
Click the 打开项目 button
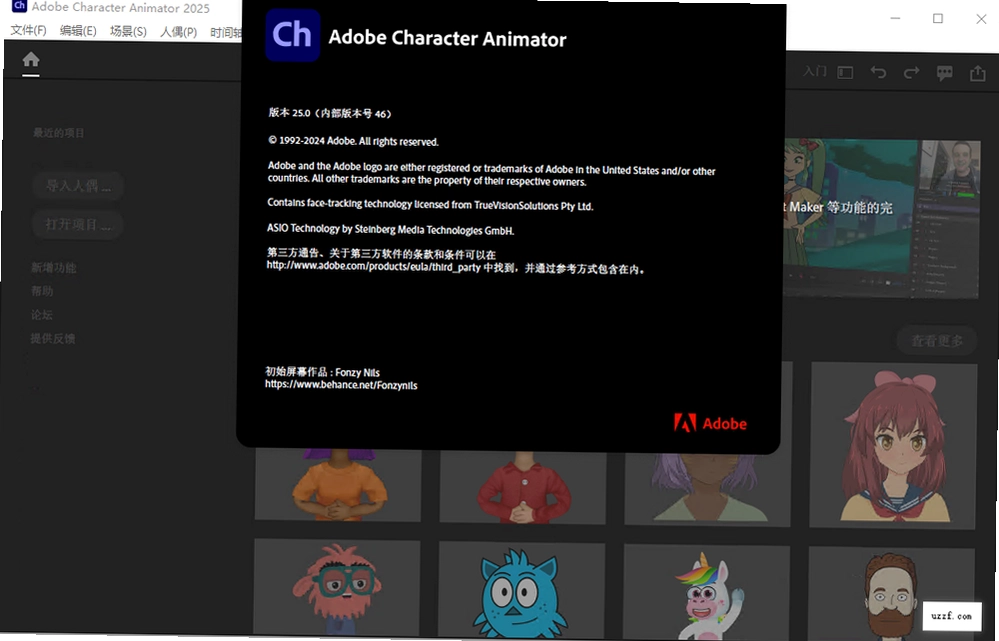coord(77,225)
